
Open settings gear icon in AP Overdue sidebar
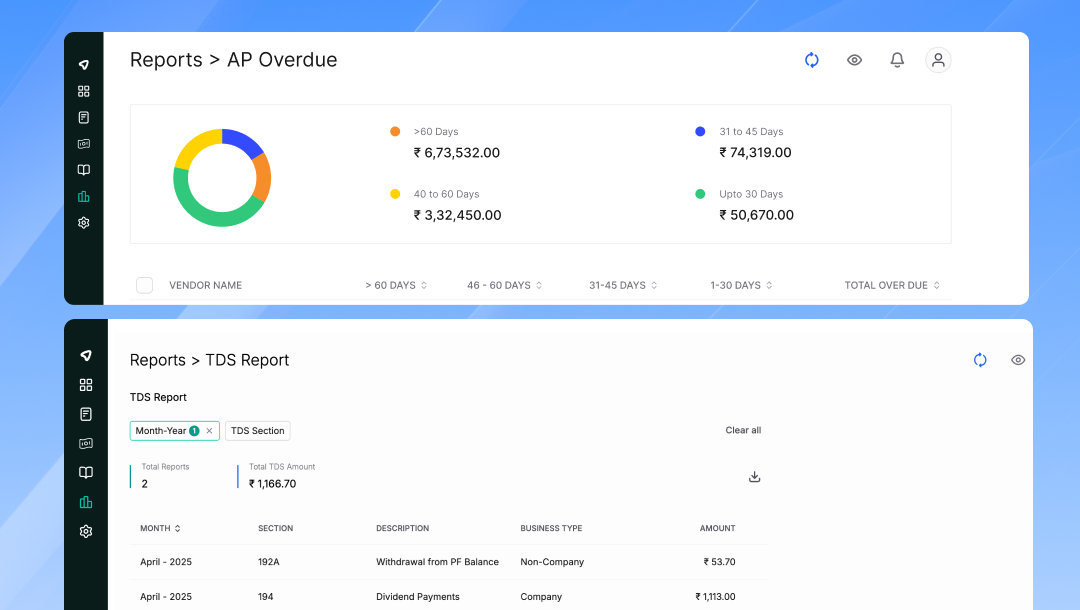click(83, 222)
